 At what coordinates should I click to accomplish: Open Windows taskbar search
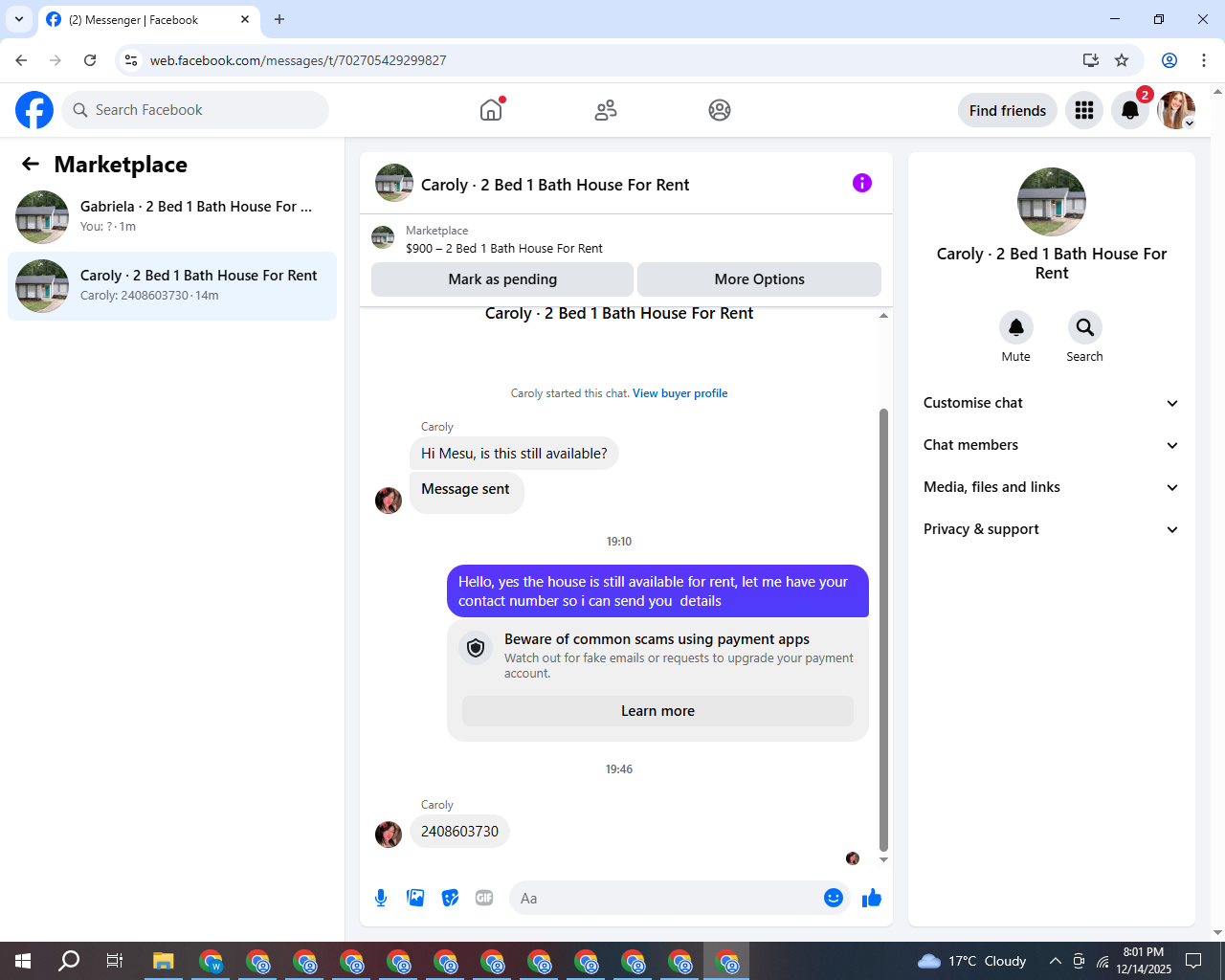(69, 961)
